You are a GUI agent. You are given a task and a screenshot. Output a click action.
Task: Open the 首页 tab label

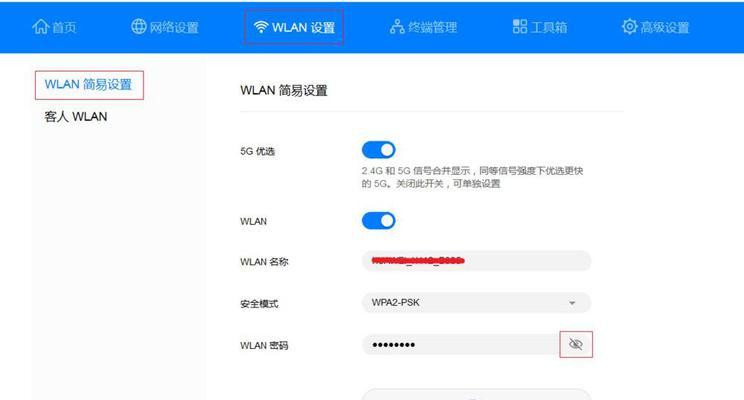[64, 28]
